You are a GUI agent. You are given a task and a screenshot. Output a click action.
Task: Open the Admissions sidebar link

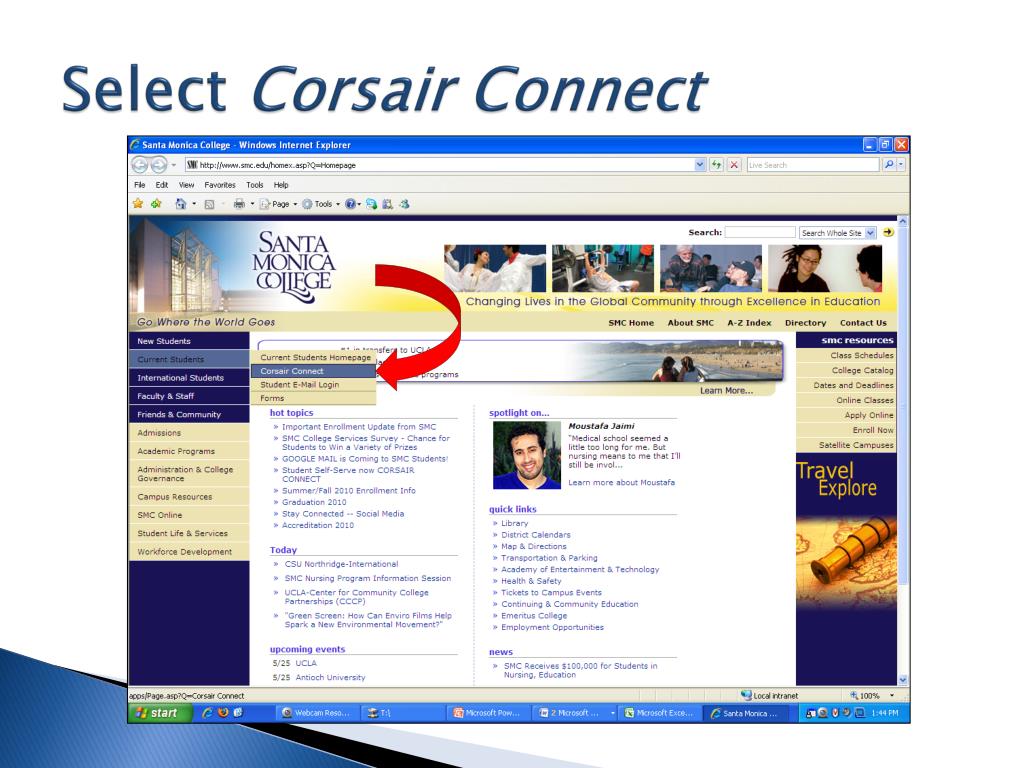click(189, 432)
